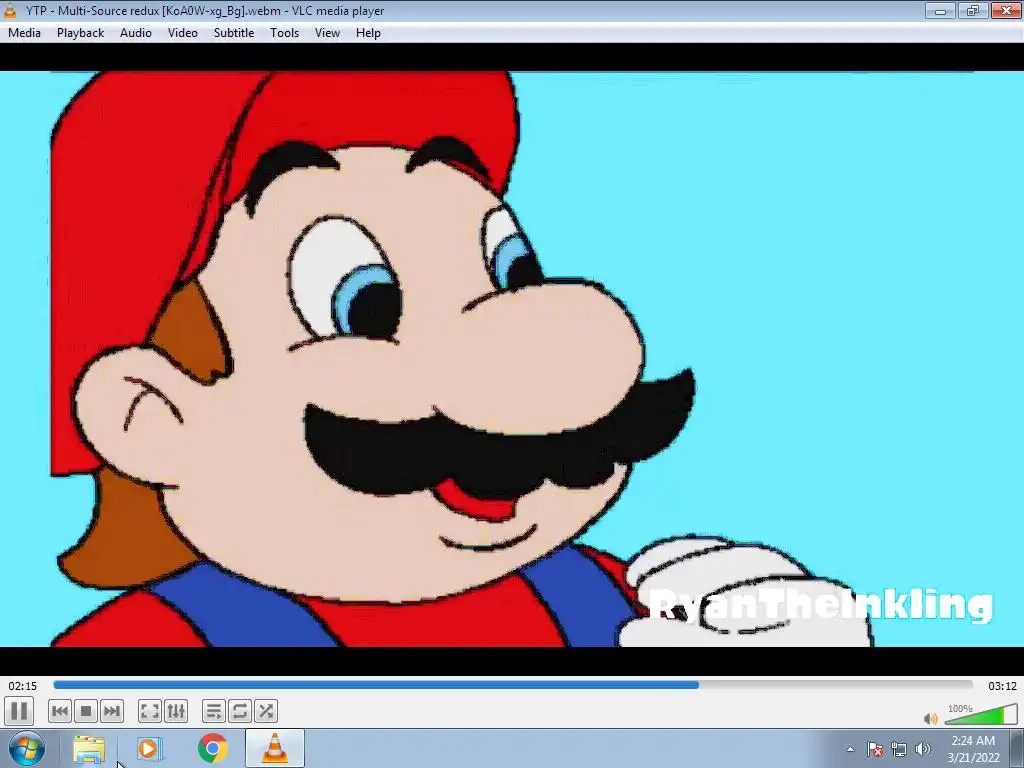Viewport: 1024px width, 768px height.
Task: Open the Help menu
Action: [x=368, y=33]
